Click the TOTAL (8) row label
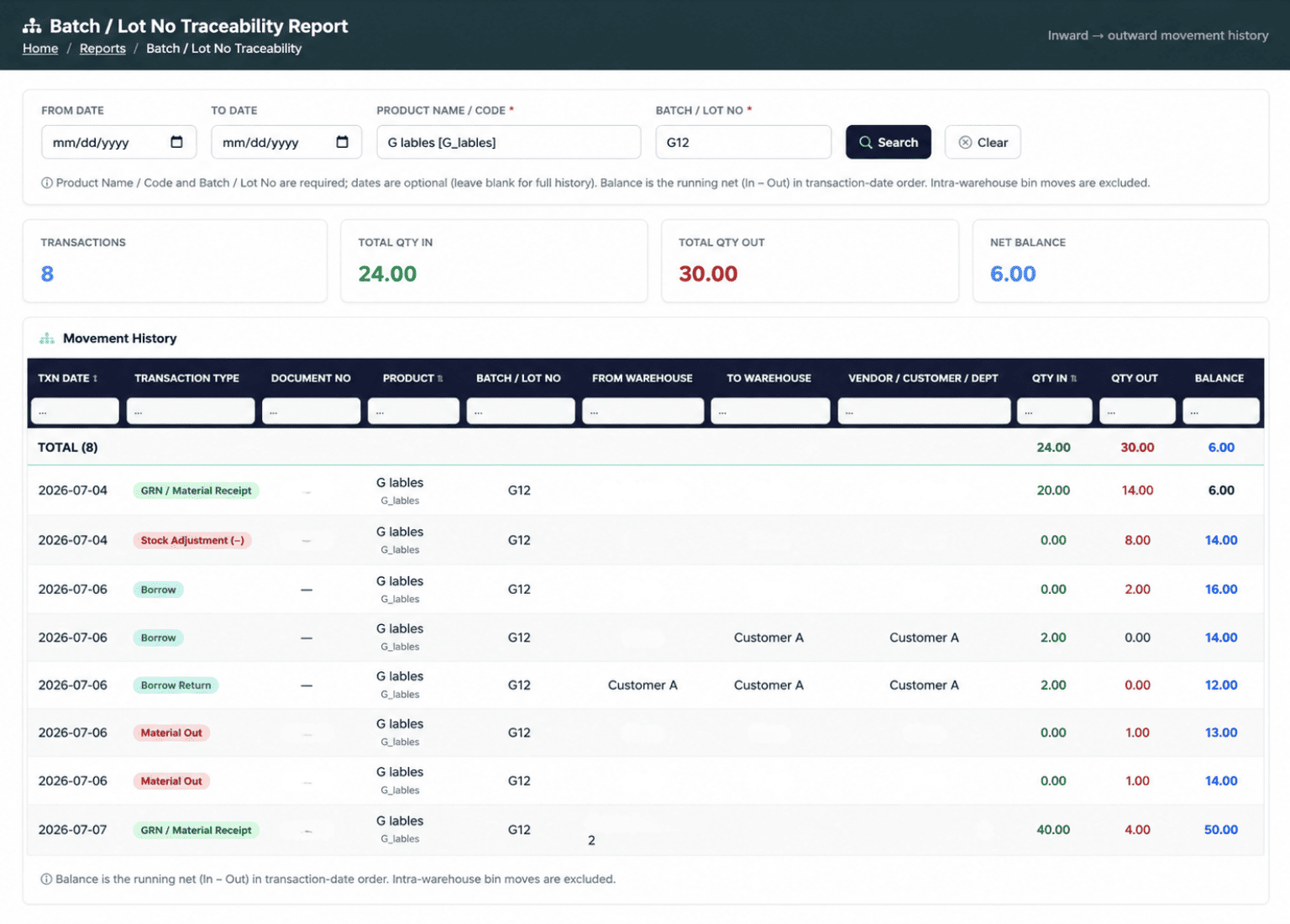The image size is (1290, 924). point(67,448)
